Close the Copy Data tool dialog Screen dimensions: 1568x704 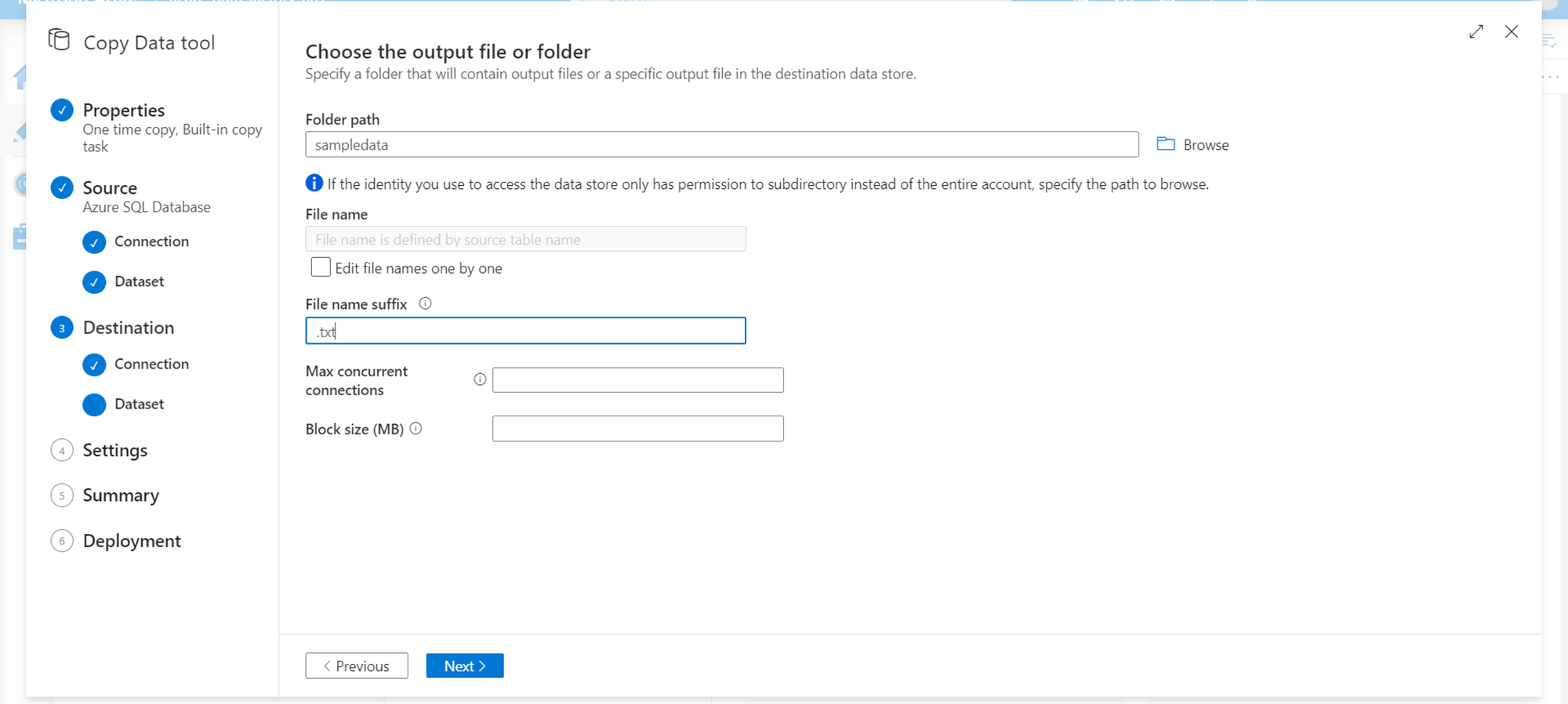point(1512,31)
